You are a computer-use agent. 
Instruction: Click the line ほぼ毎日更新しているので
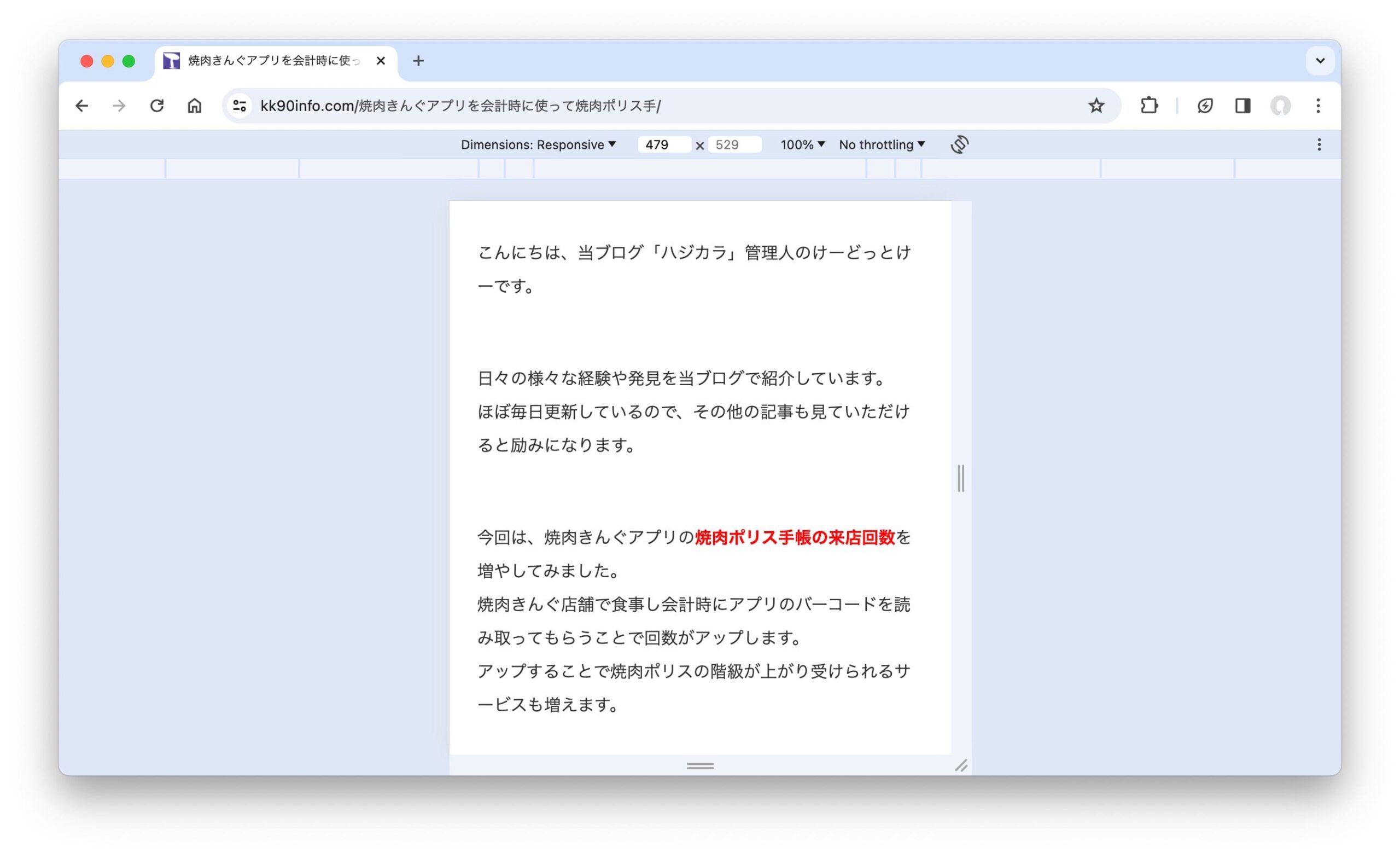[x=694, y=412]
